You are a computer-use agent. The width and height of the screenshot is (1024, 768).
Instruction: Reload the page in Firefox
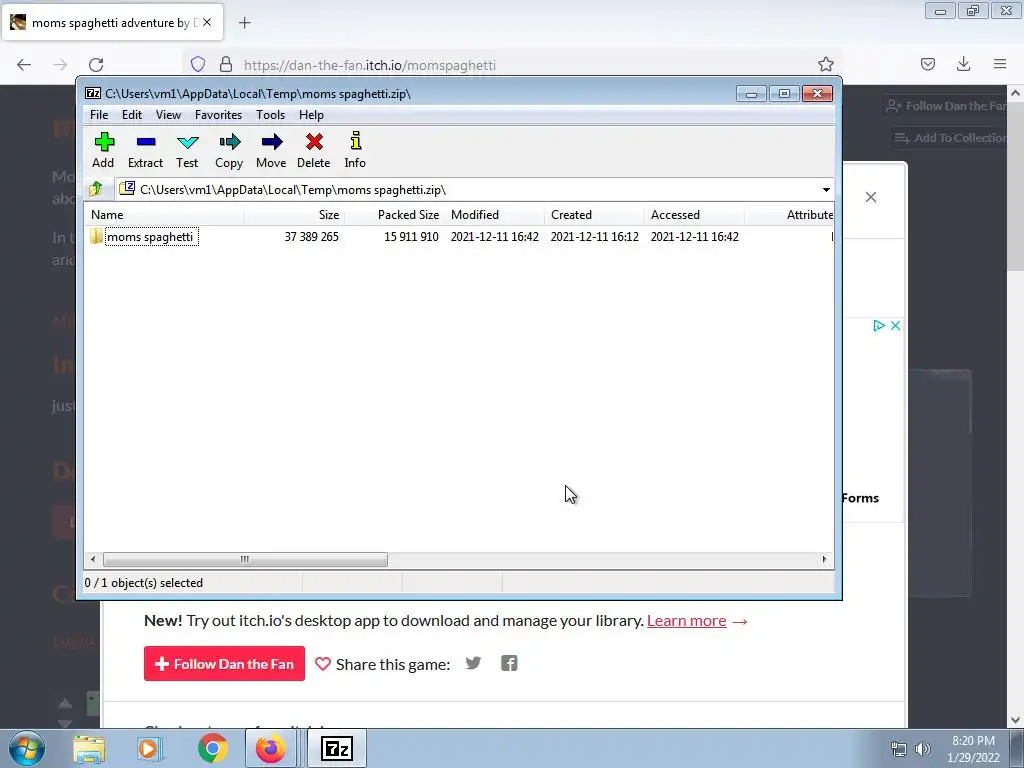click(x=96, y=64)
